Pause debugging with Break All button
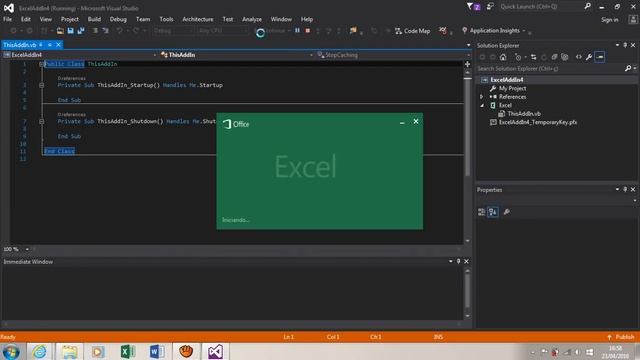This screenshot has height=360, width=640. pyautogui.click(x=297, y=31)
